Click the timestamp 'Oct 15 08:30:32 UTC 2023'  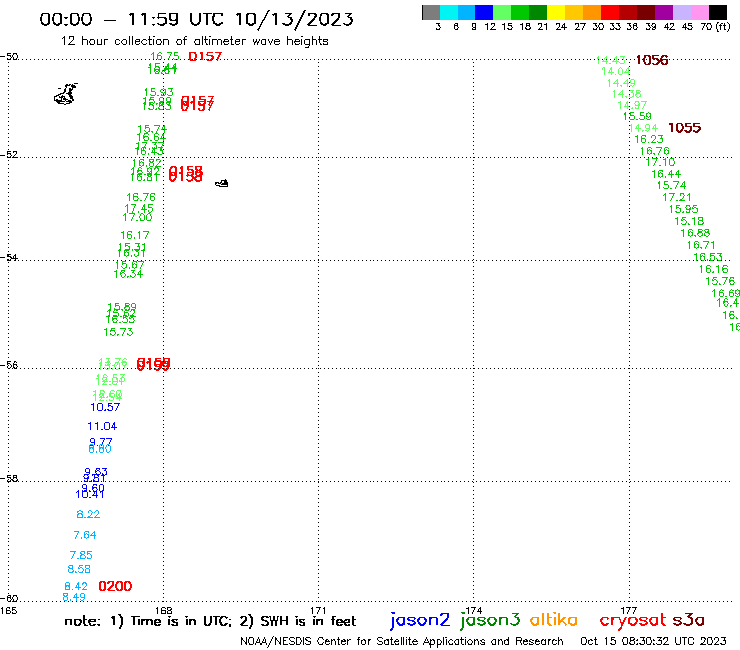[x=653, y=641]
